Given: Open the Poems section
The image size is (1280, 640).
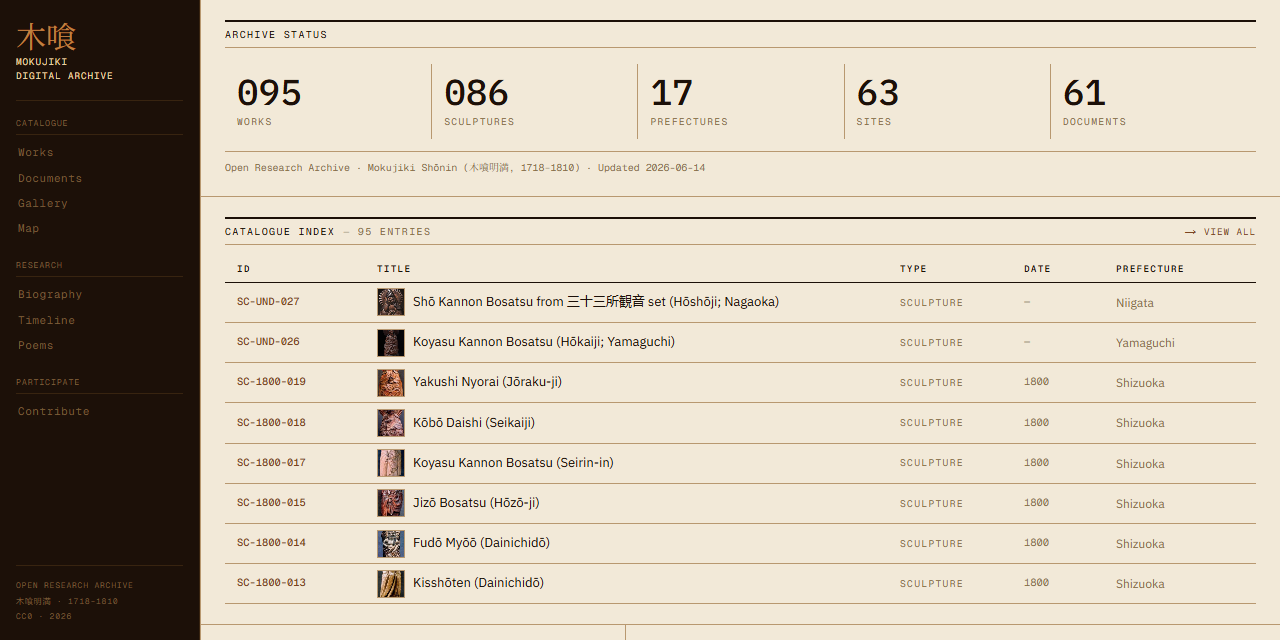Looking at the screenshot, I should (x=36, y=345).
